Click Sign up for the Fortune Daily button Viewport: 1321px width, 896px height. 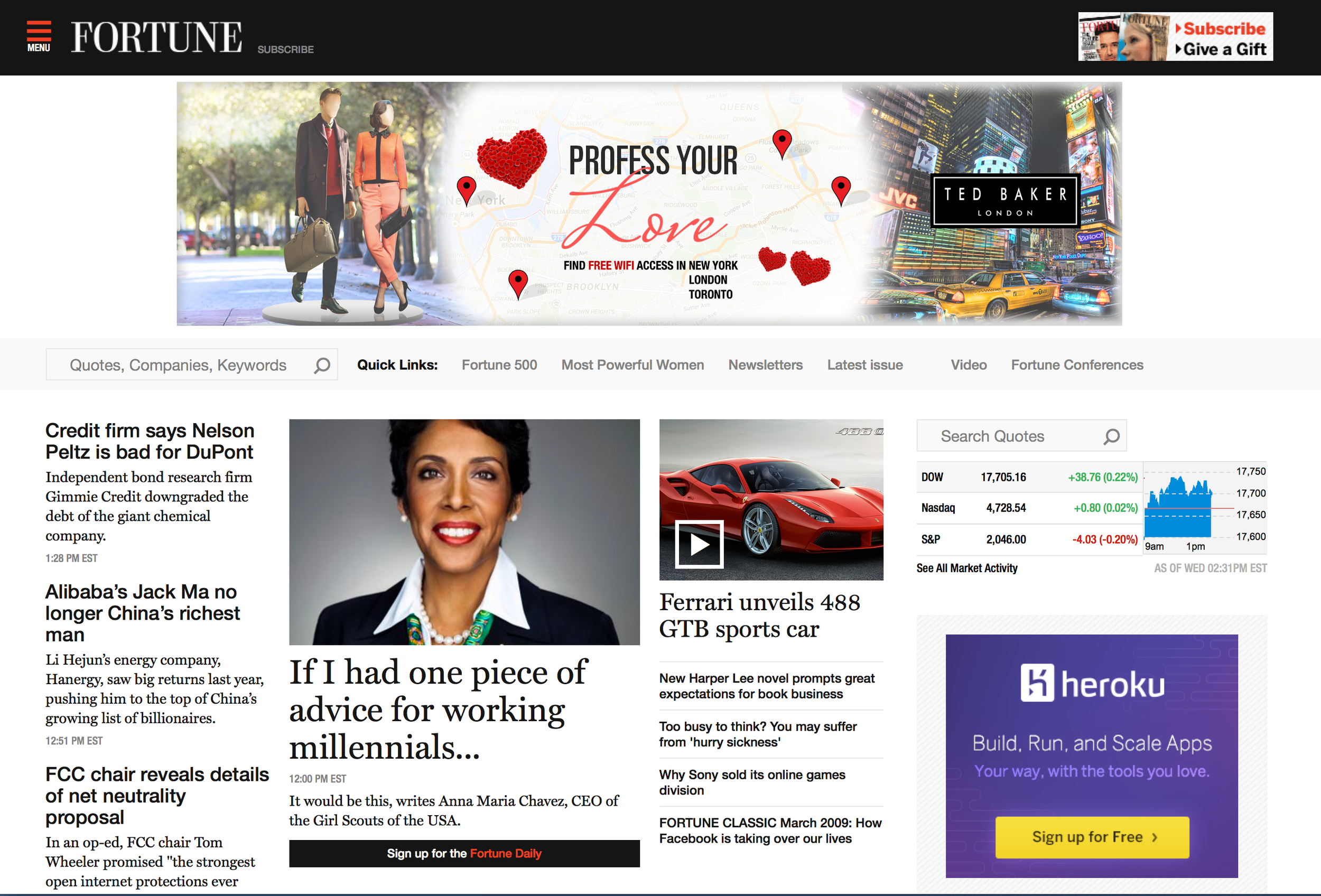(x=464, y=853)
